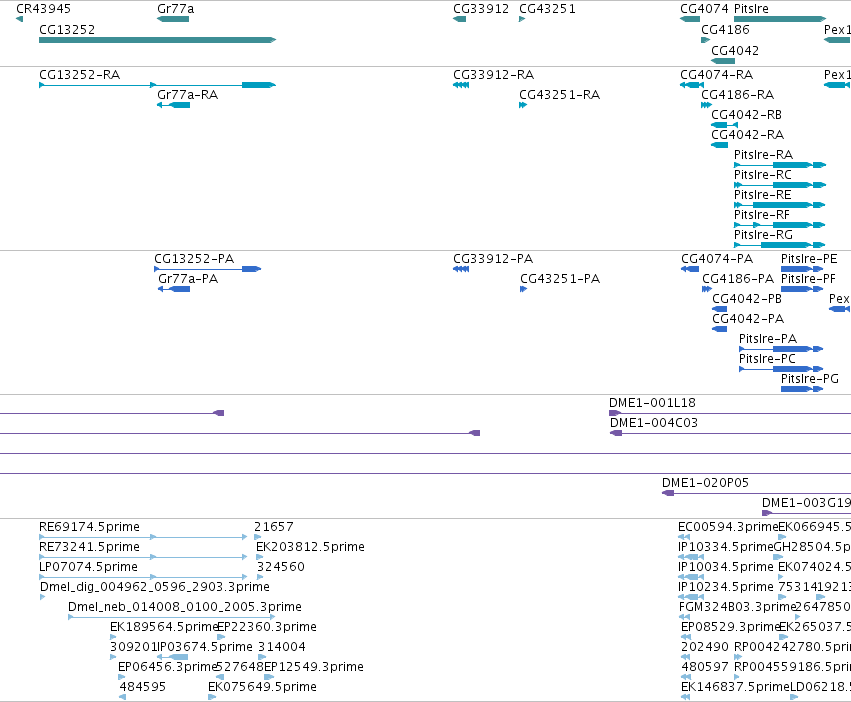Open protein CG4186-PA

click(x=707, y=289)
